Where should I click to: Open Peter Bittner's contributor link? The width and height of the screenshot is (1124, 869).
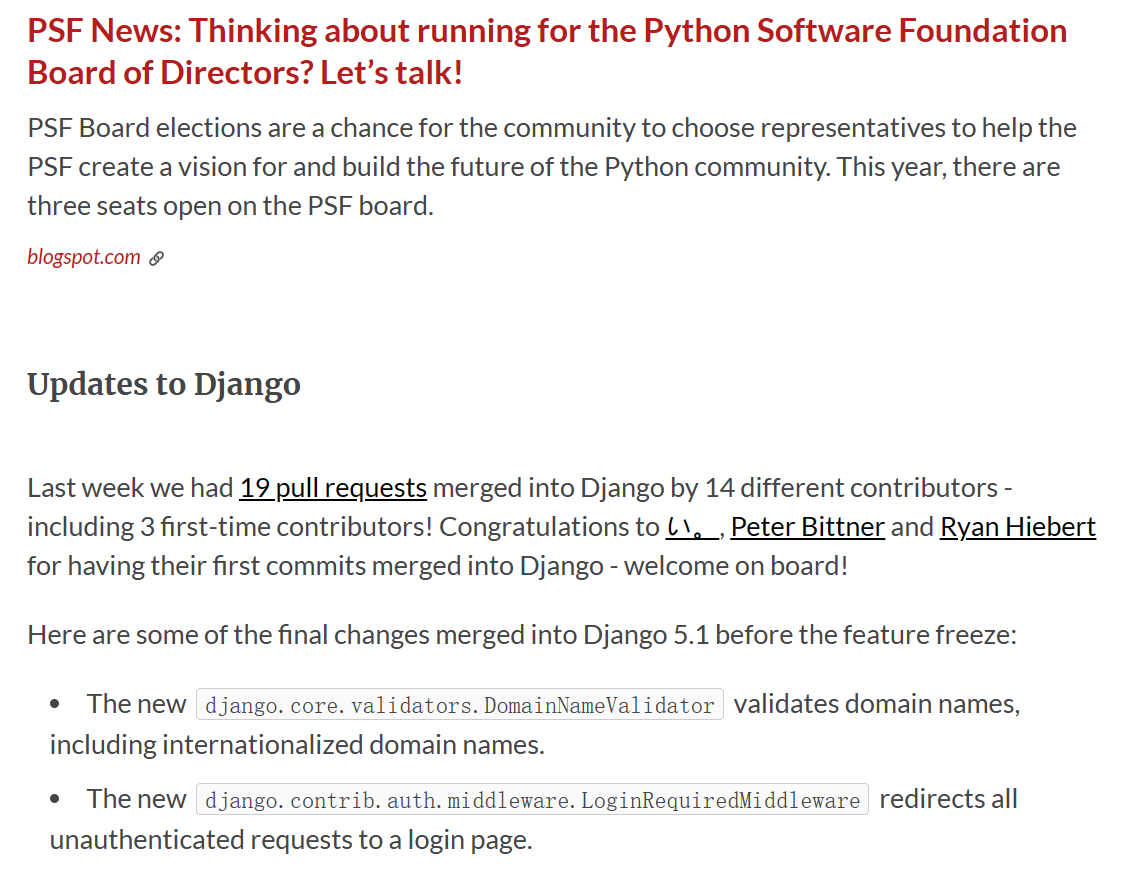(x=807, y=526)
